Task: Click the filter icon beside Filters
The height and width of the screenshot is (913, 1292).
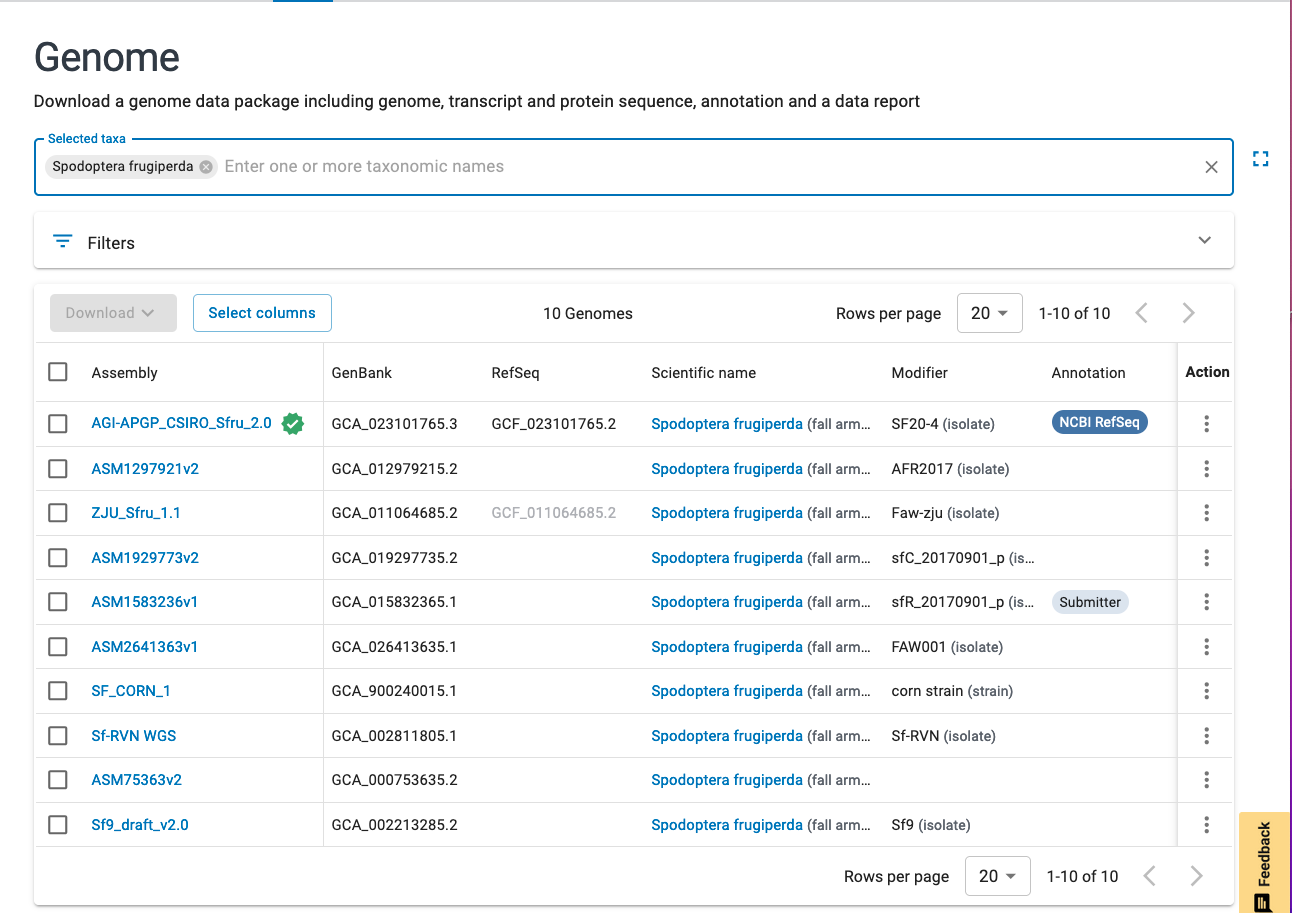Action: 63,242
